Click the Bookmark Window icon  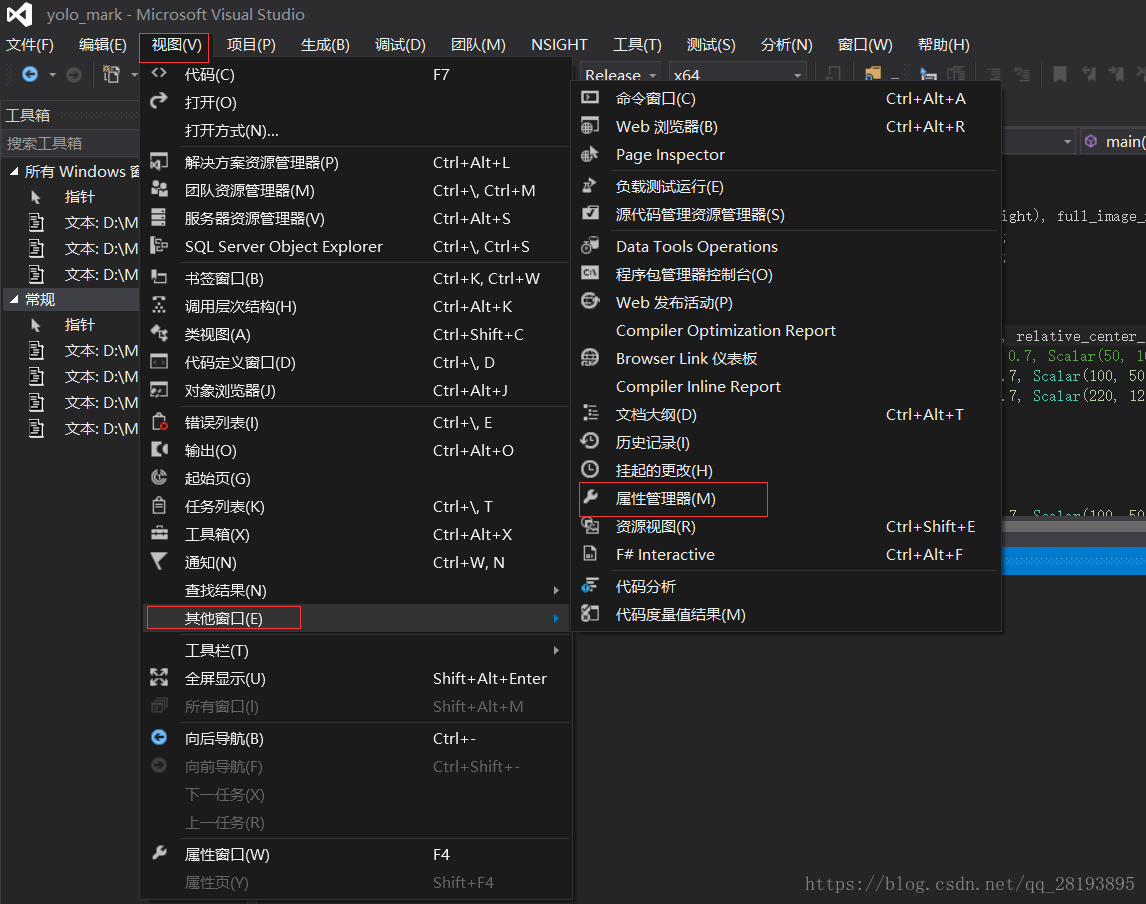pyautogui.click(x=159, y=278)
